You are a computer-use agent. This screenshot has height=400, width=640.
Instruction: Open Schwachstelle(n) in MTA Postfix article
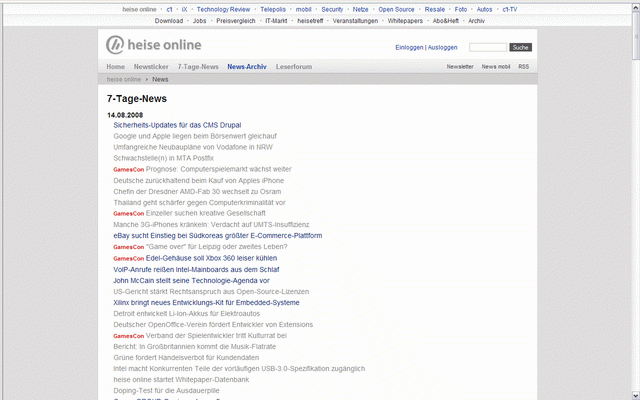click(164, 158)
